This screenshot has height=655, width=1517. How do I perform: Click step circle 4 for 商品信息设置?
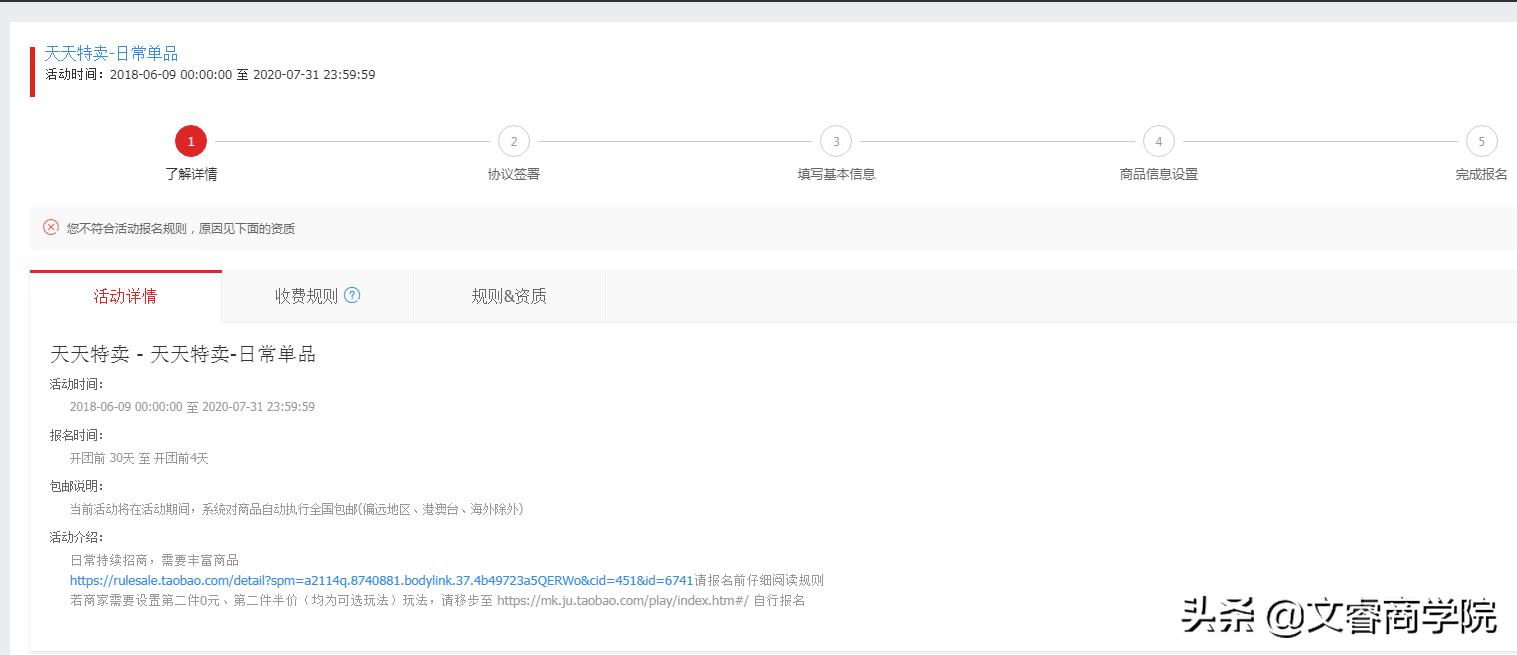click(x=1158, y=141)
